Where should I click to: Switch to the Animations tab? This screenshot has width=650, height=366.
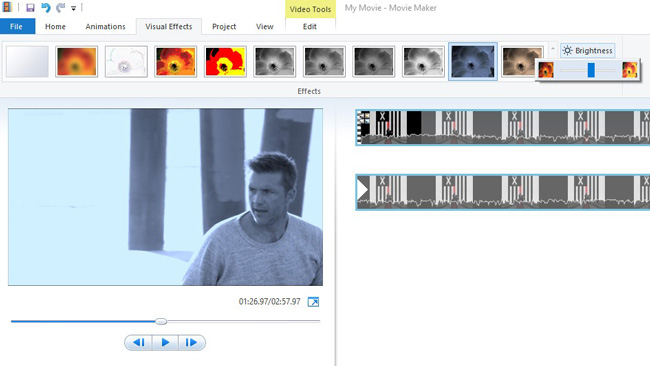[x=105, y=26]
